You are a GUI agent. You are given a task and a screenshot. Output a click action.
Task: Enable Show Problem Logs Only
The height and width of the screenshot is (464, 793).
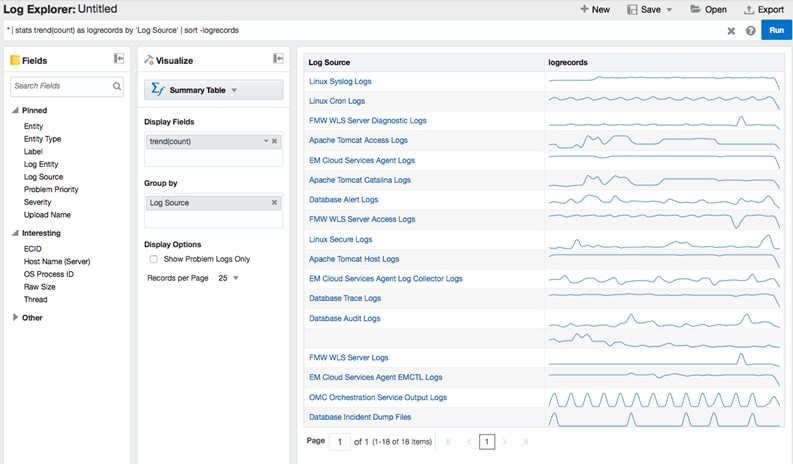pos(153,259)
